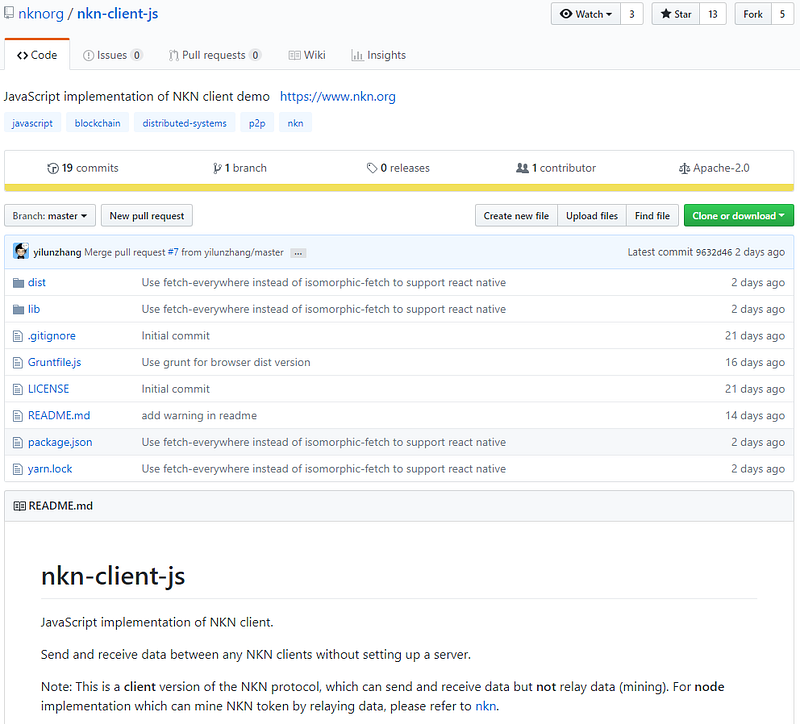Image resolution: width=800 pixels, height=724 pixels.
Task: Click the file icon for README.md row
Action: 18,415
